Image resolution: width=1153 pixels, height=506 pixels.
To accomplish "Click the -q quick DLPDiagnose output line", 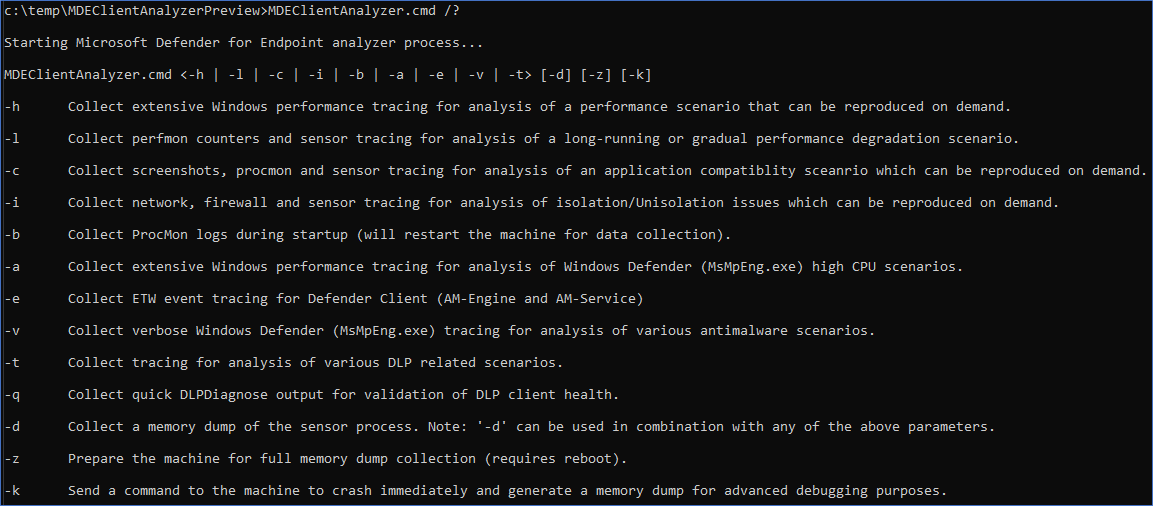I will [312, 394].
